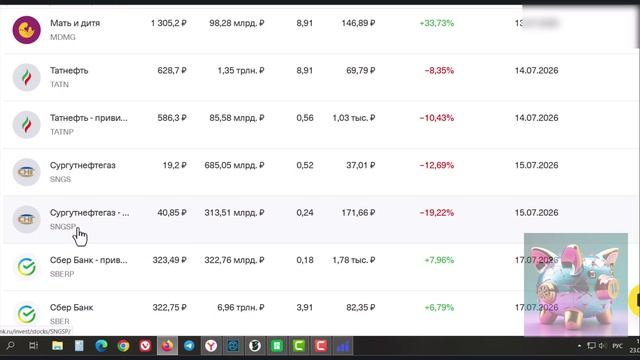Screen dimensions: 640x360
Task: Open the Мать и дитя company logo
Action: point(27,30)
